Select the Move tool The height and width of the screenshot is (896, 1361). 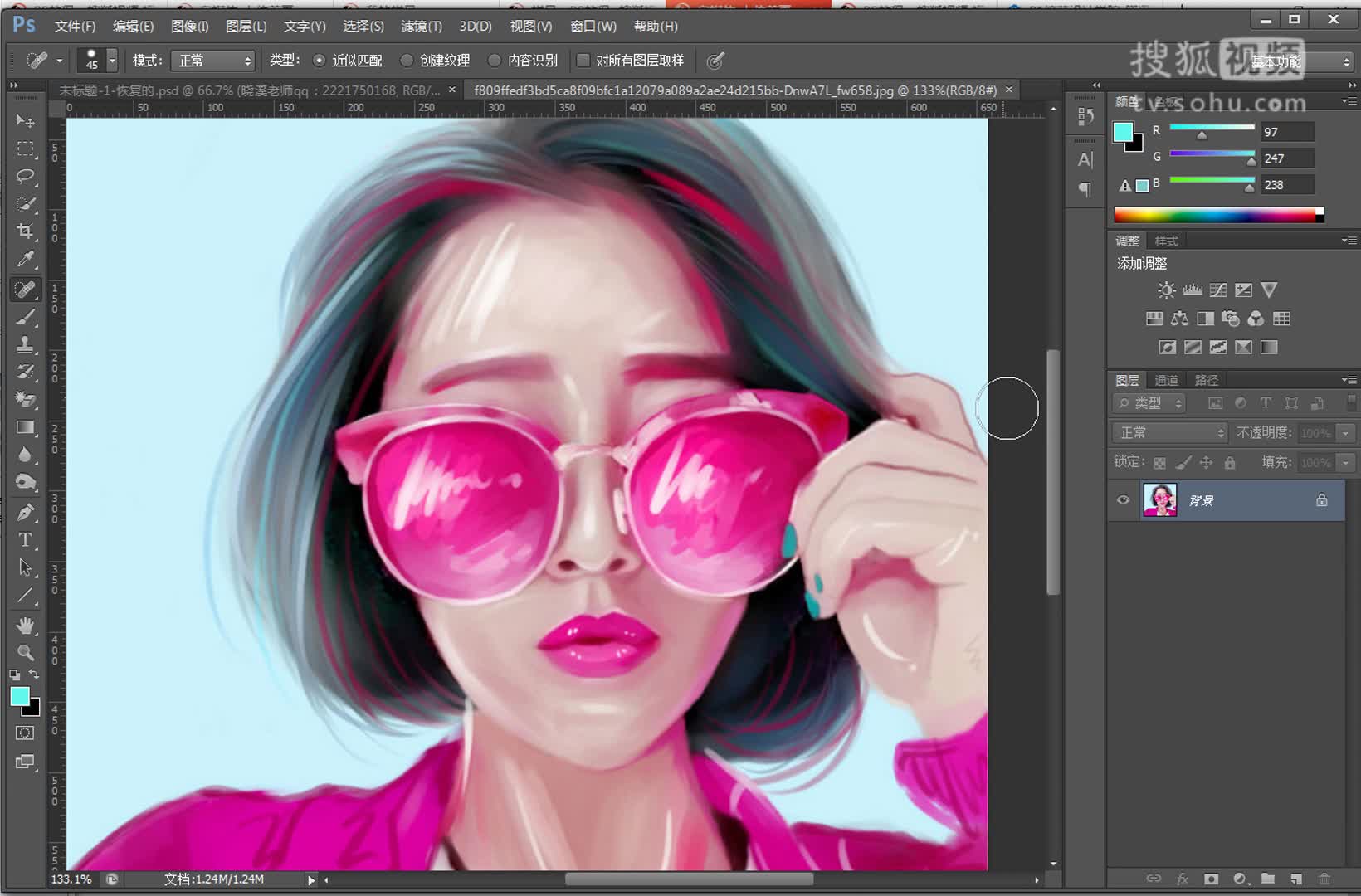(25, 121)
